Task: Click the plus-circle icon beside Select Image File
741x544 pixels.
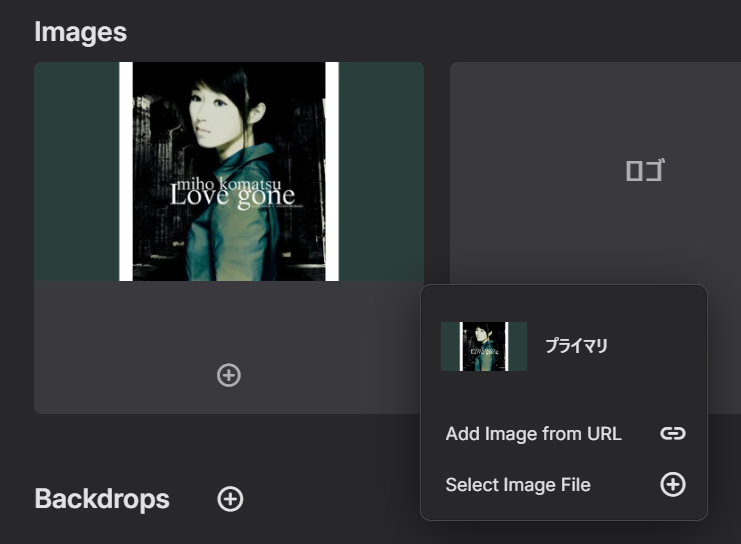Action: [673, 485]
